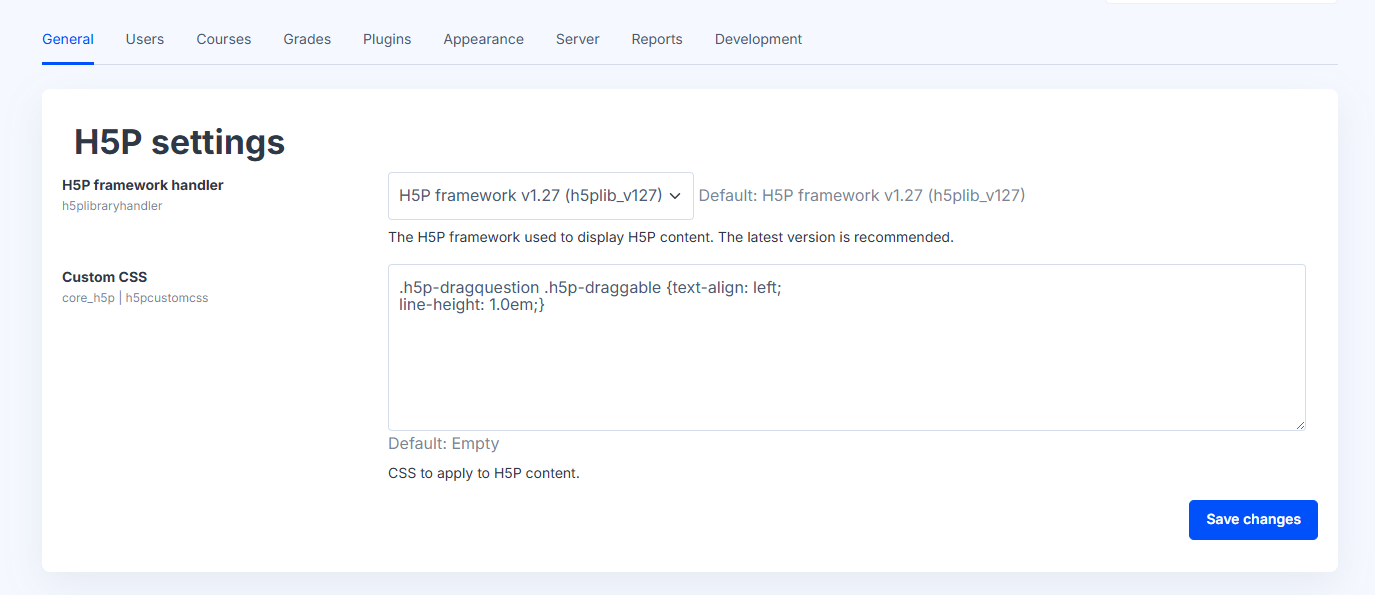Click the H5P framework handler label

coord(143,185)
